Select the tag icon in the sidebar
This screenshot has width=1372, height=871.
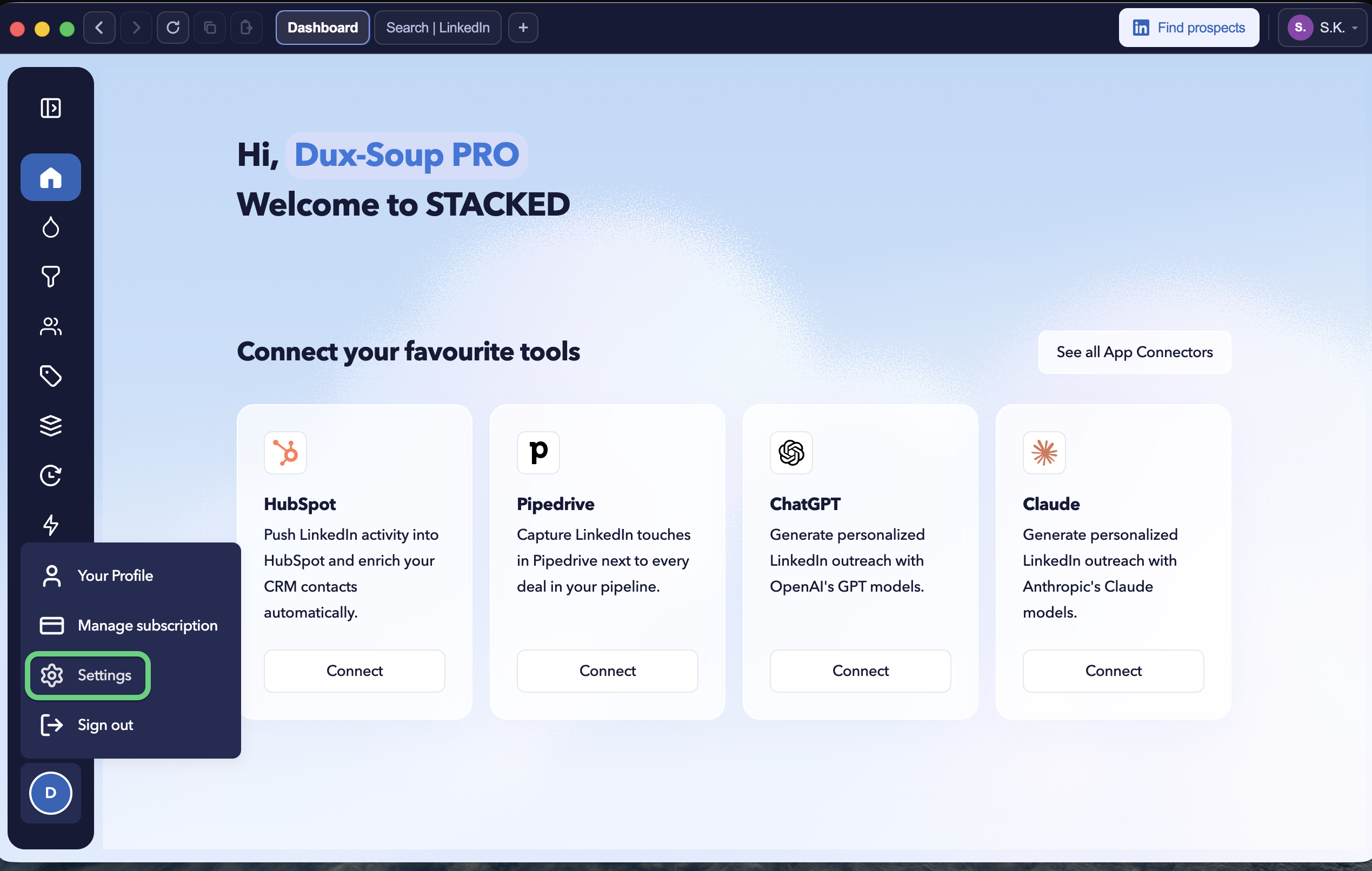tap(51, 376)
